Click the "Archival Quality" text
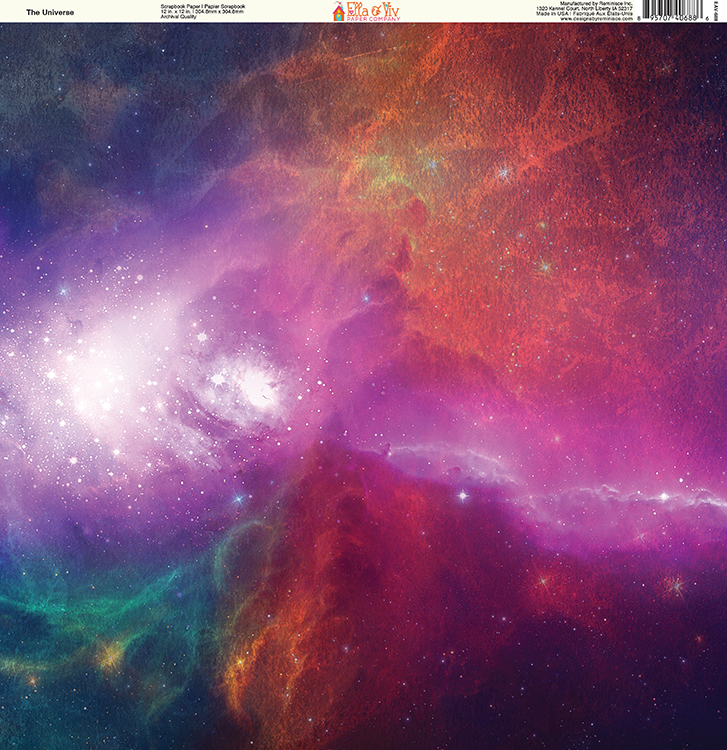The image size is (727, 750). pyautogui.click(x=179, y=16)
